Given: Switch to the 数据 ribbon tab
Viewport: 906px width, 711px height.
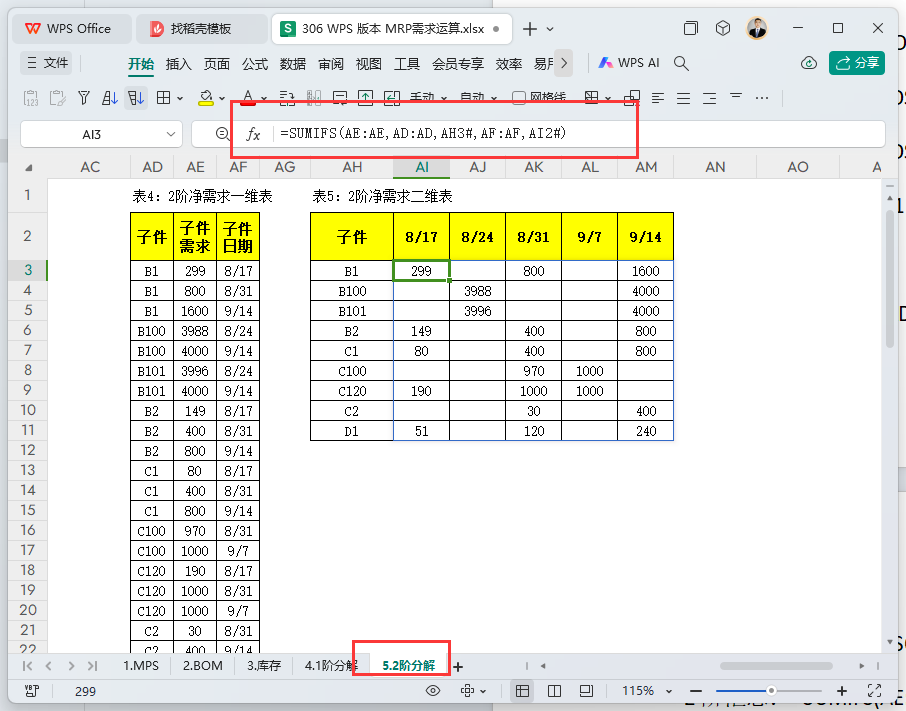Looking at the screenshot, I should click(x=292, y=64).
